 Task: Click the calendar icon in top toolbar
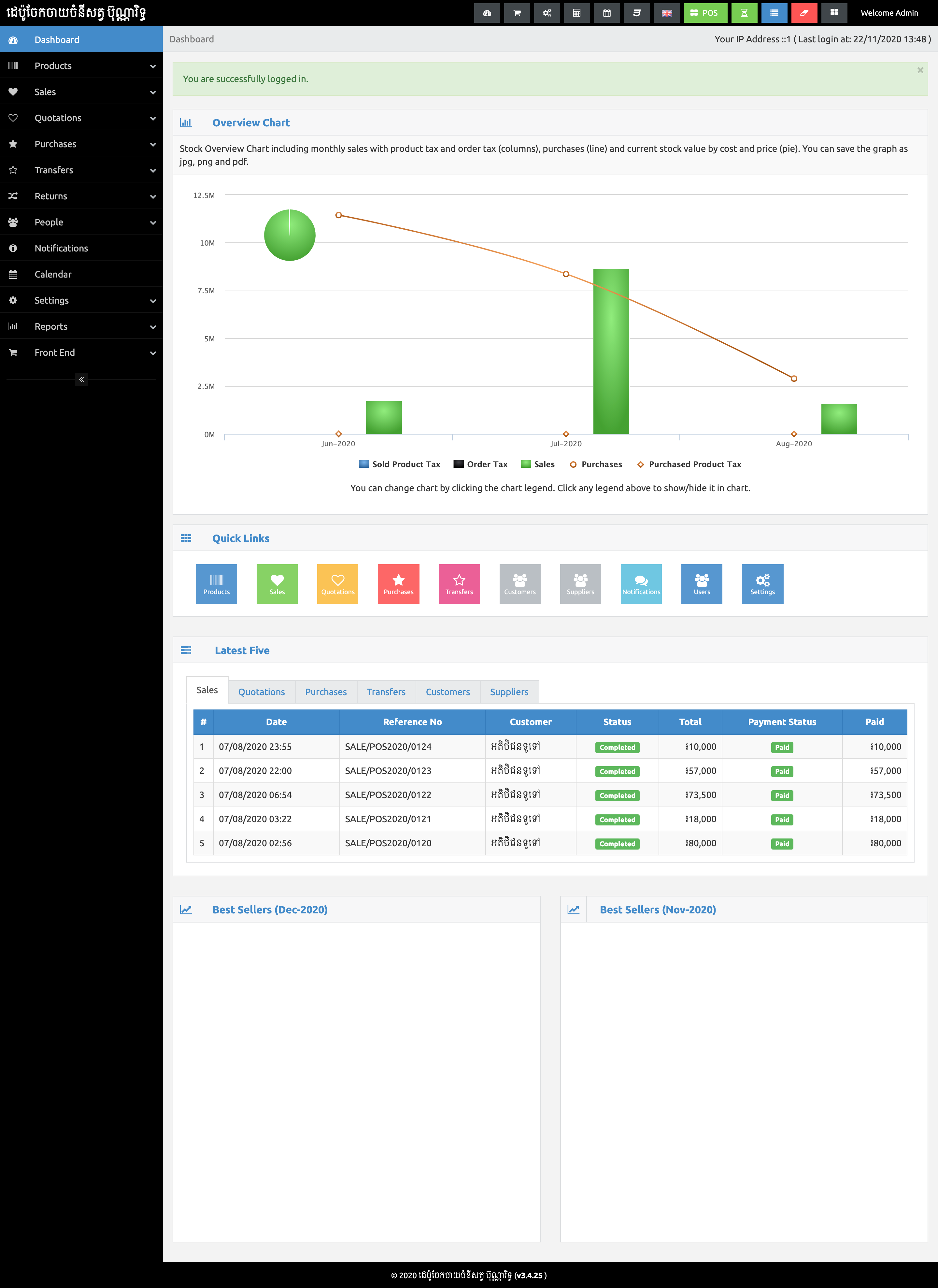(606, 13)
